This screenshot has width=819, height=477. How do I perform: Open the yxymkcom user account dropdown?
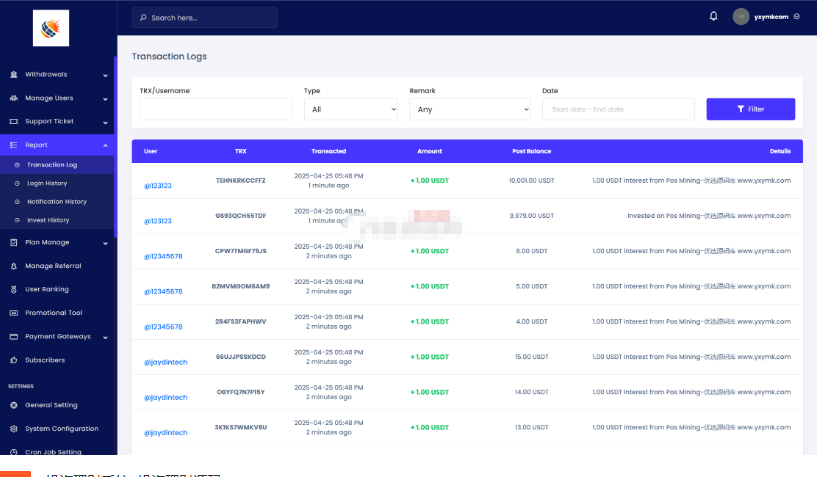click(x=767, y=16)
